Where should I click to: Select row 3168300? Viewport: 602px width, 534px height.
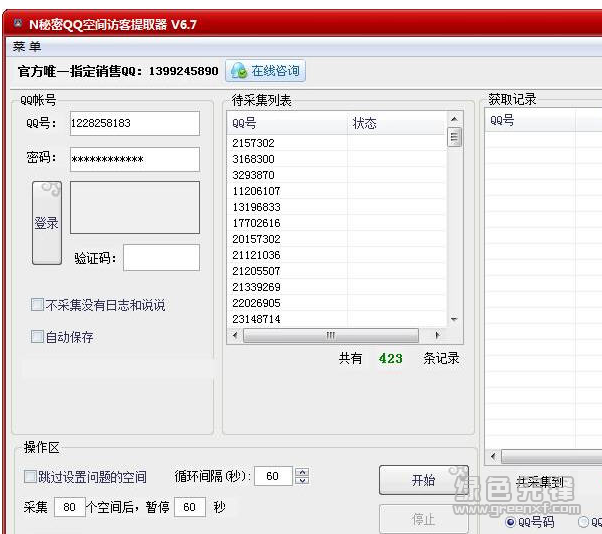pos(337,159)
